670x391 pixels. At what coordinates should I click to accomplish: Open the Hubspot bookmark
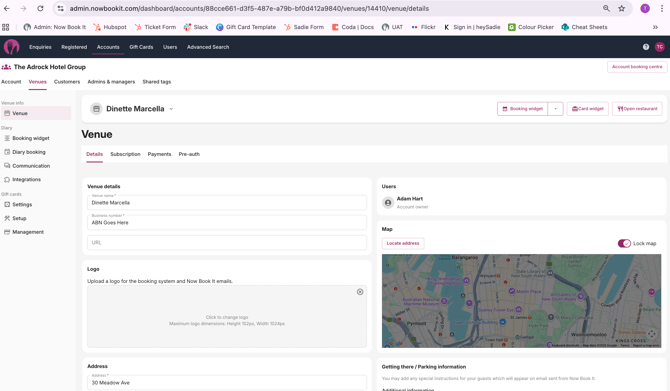110,27
